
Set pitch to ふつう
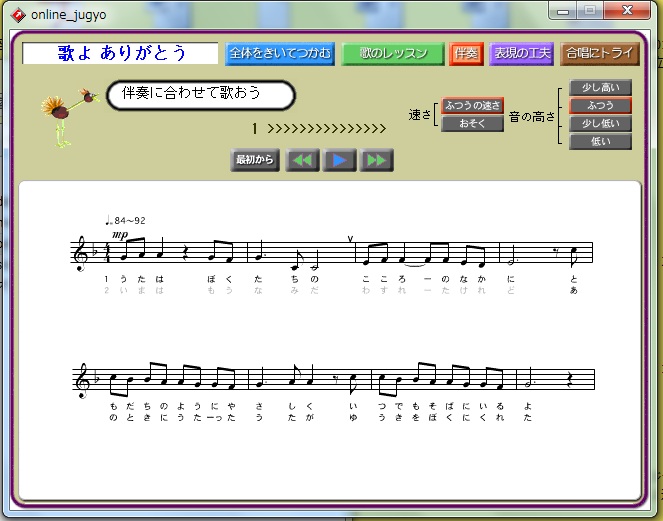point(600,105)
